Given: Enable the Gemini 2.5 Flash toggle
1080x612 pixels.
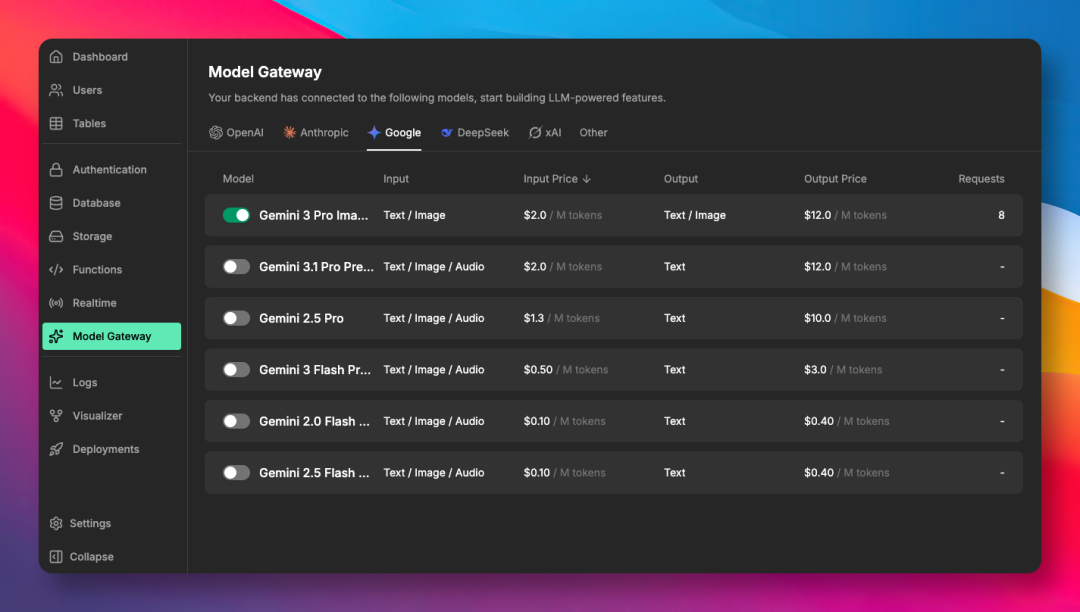Looking at the screenshot, I should point(236,472).
